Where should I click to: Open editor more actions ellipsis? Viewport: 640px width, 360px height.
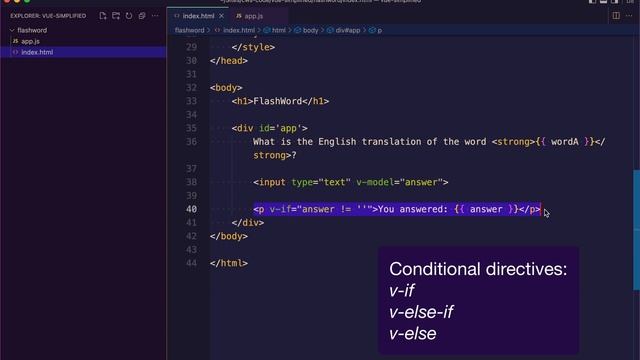tap(629, 16)
